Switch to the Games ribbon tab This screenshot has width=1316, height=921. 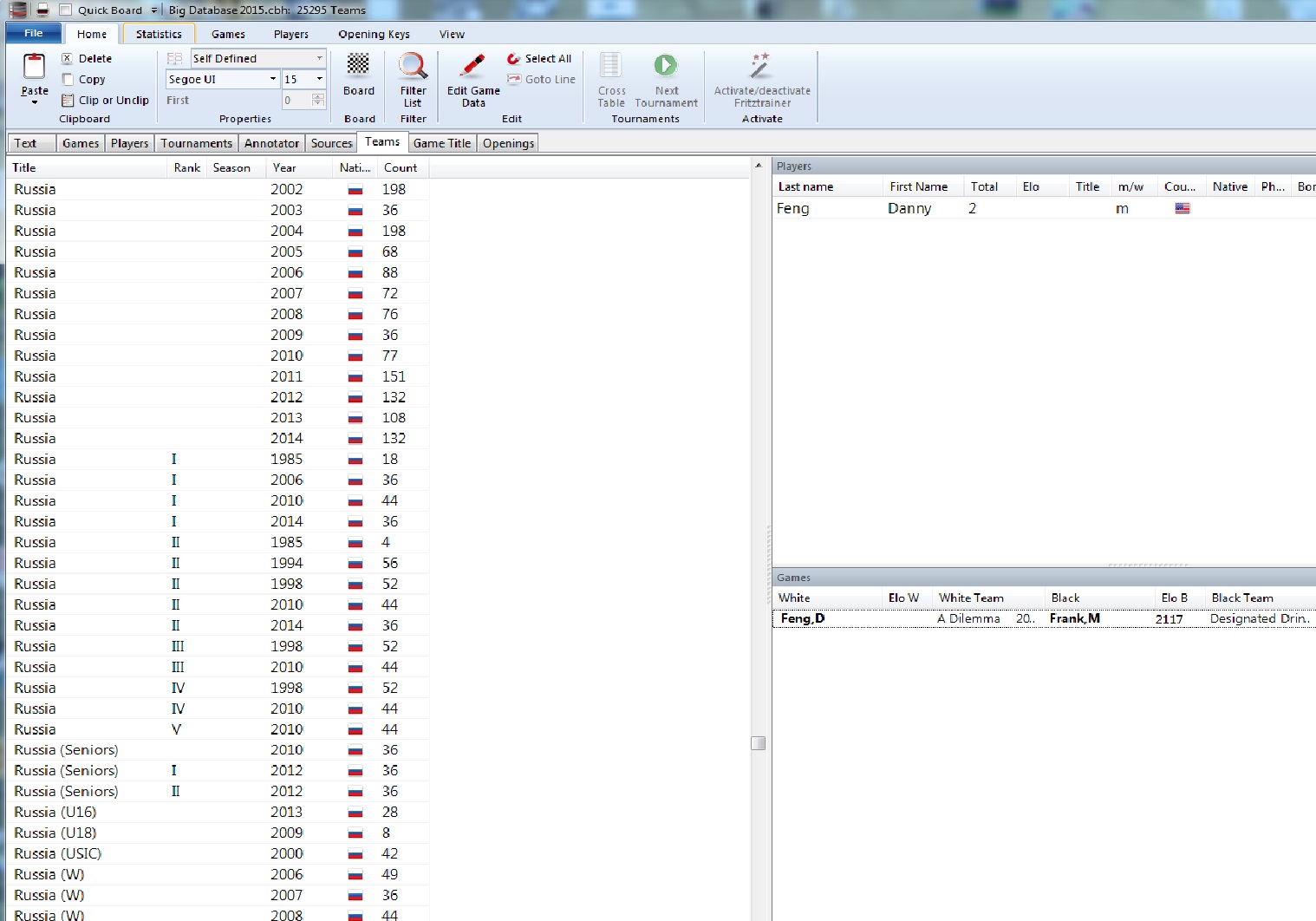(x=228, y=34)
